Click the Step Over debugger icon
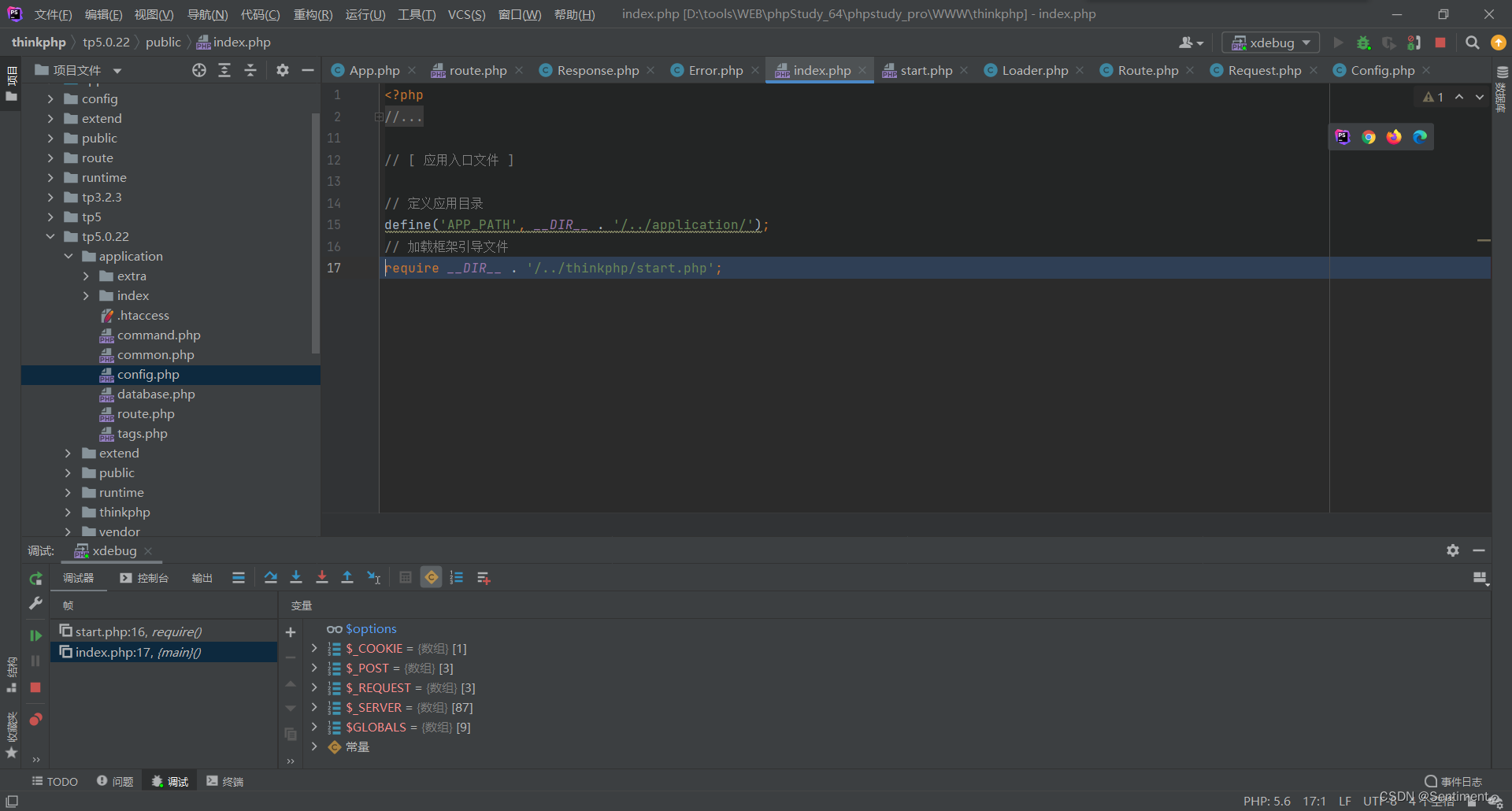1512x811 pixels. [x=270, y=578]
